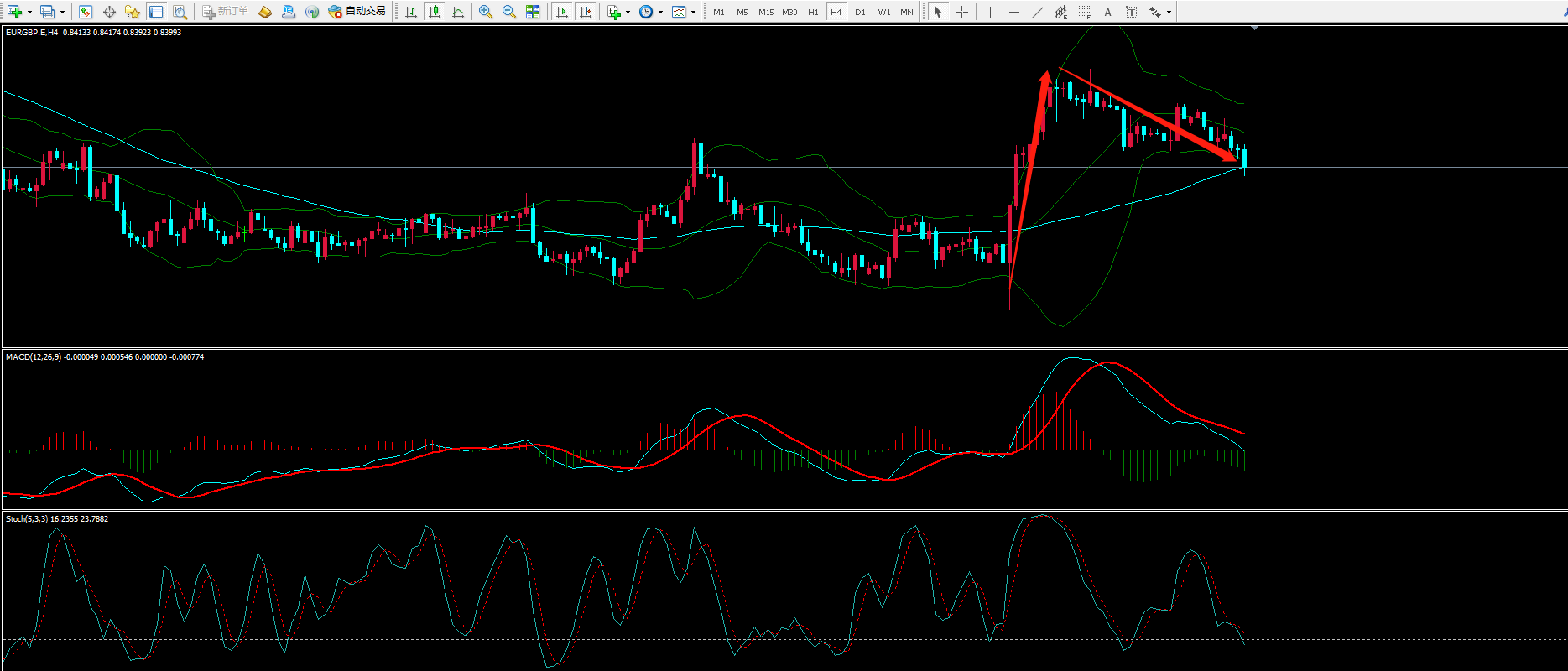Image resolution: width=1568 pixels, height=671 pixels.
Task: Toggle the chart shift button
Action: coord(586,12)
